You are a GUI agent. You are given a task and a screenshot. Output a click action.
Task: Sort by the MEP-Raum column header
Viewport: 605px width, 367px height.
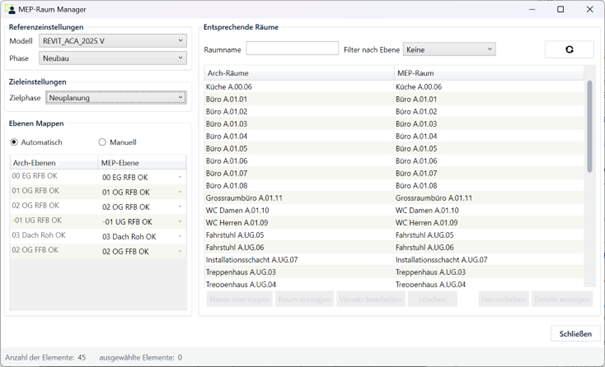[489, 73]
